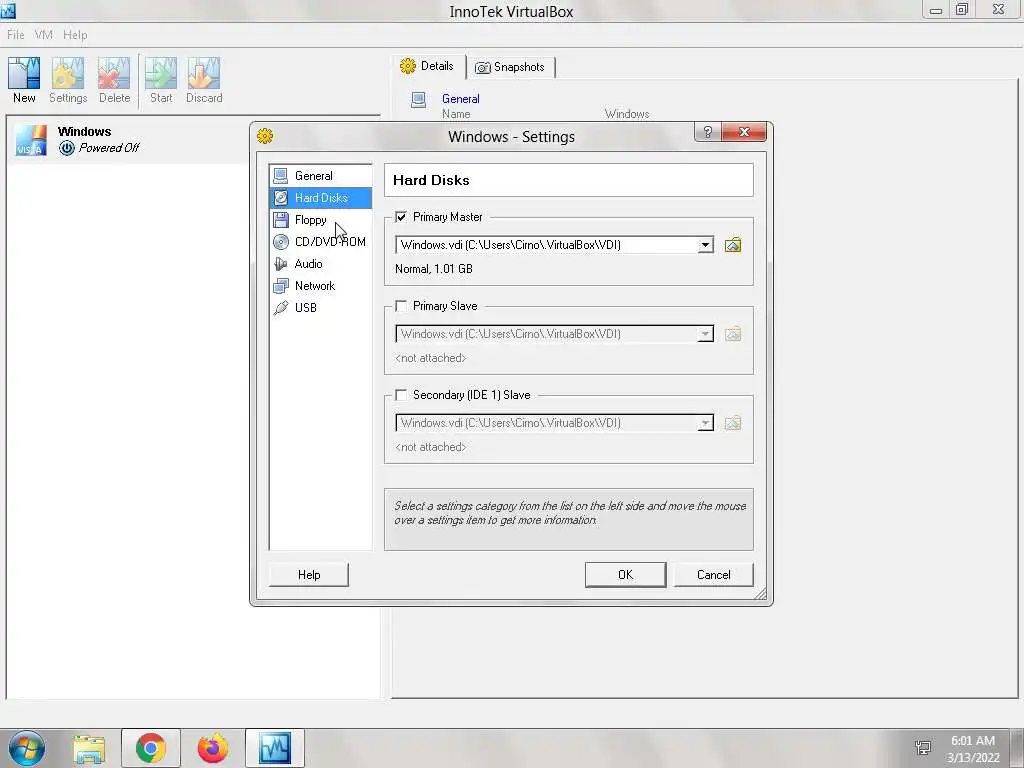Click the New VM toolbar icon
This screenshot has width=1024, height=768.
click(x=24, y=80)
